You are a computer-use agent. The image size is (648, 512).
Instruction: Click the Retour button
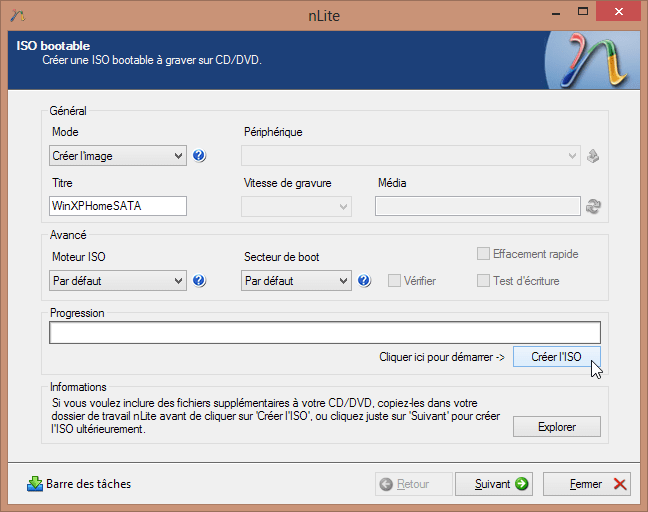(414, 484)
